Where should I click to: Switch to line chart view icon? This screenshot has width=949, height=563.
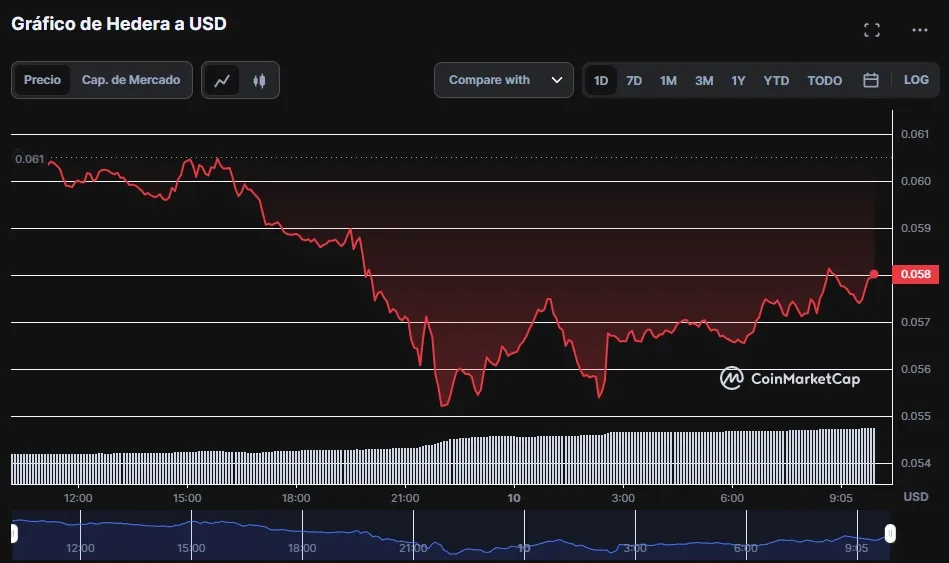point(222,80)
